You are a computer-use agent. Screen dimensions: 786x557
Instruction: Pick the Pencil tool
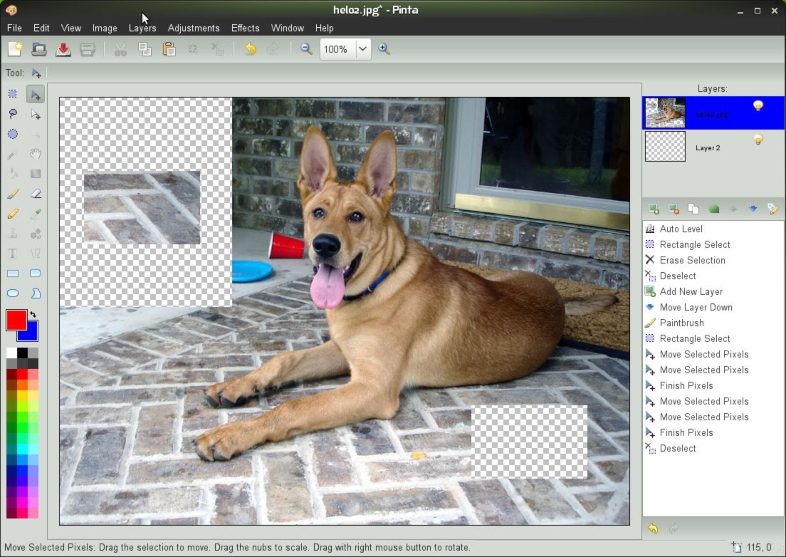[13, 214]
